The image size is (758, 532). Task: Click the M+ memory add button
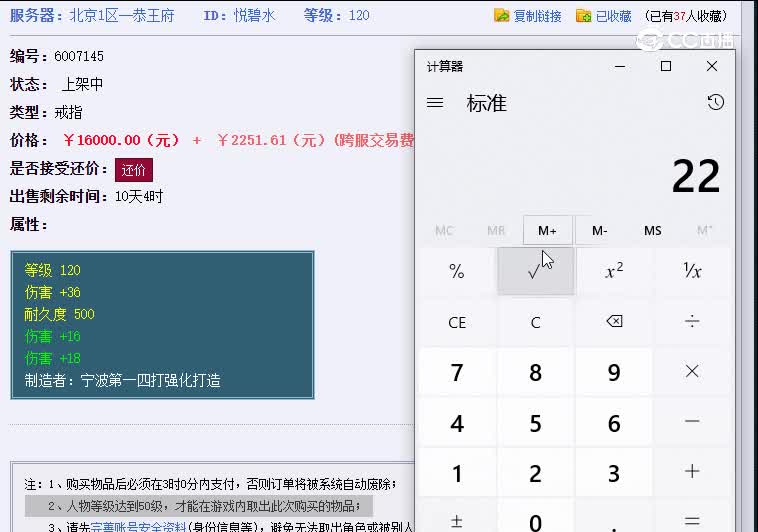click(547, 231)
